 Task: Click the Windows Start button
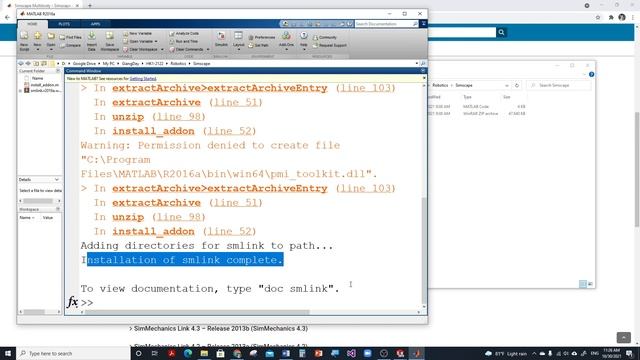tap(8, 353)
